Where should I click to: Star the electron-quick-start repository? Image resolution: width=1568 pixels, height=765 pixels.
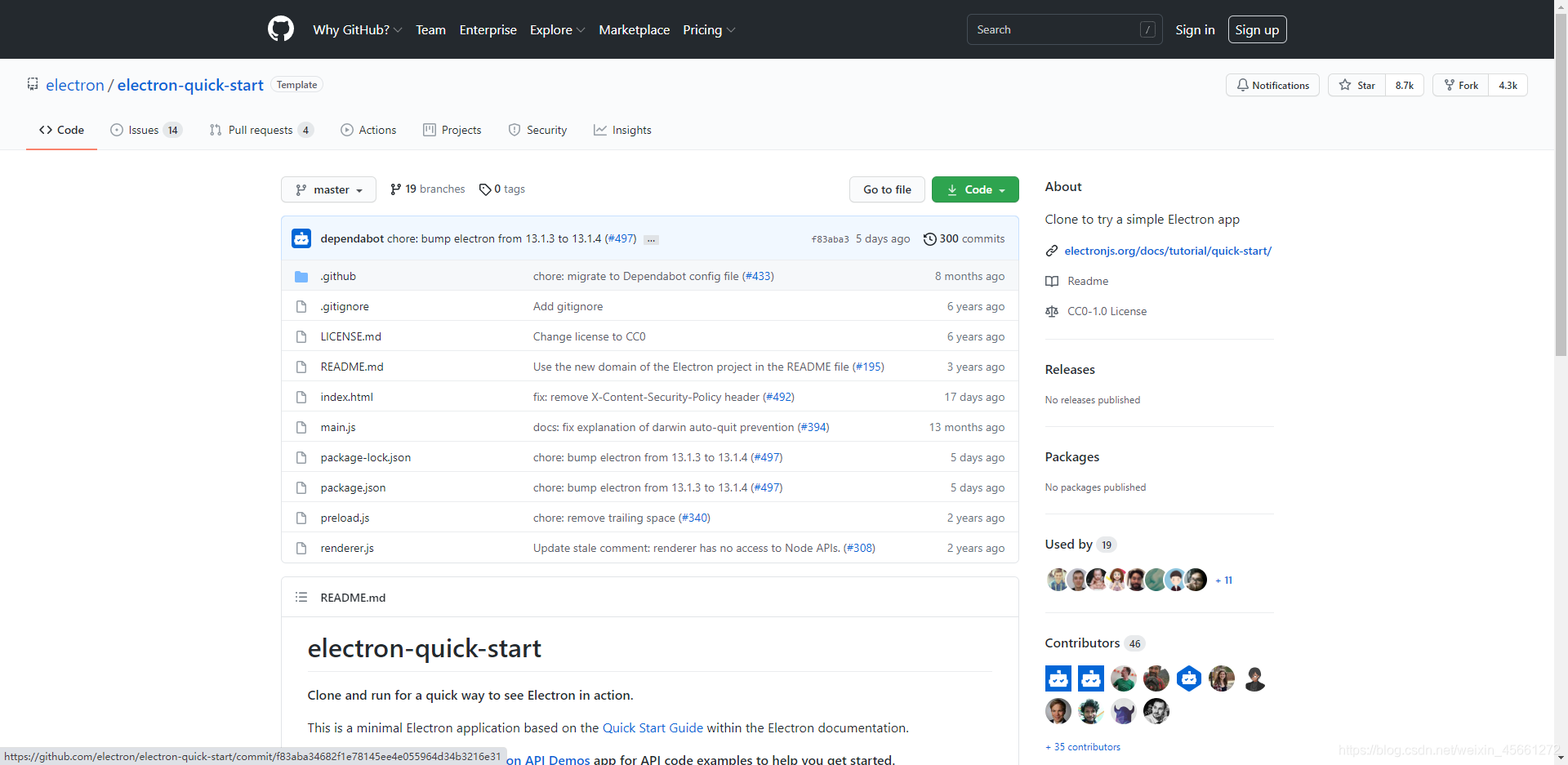[x=1356, y=85]
